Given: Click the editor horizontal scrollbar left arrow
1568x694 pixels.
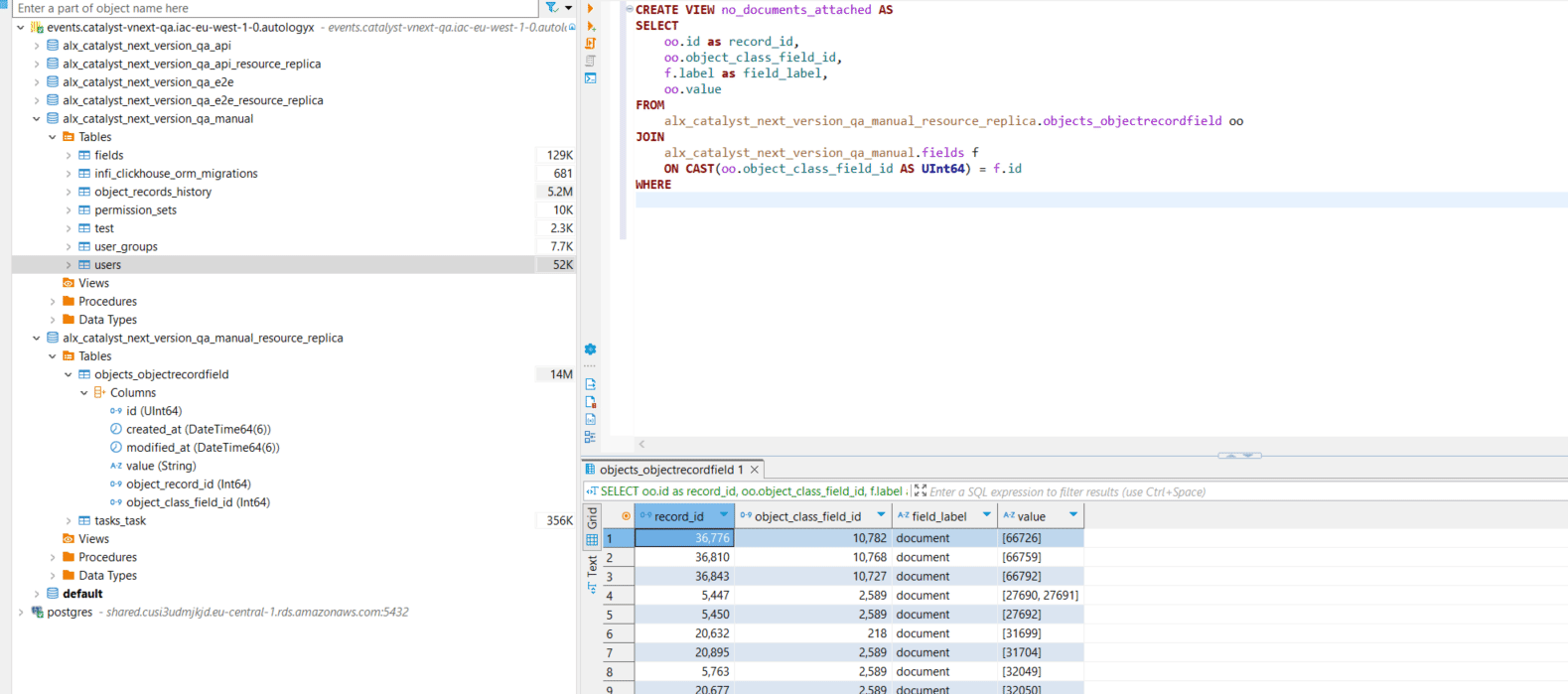Looking at the screenshot, I should [x=641, y=444].
